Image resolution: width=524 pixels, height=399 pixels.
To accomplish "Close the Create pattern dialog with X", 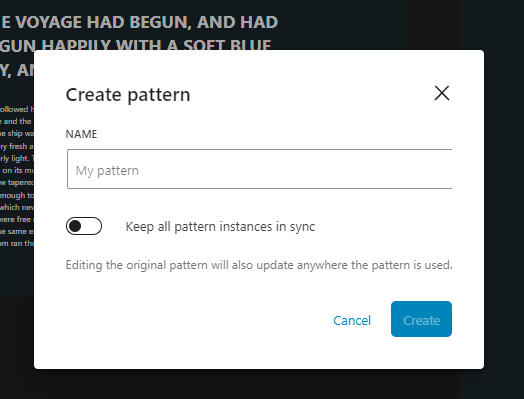I will click(x=441, y=93).
